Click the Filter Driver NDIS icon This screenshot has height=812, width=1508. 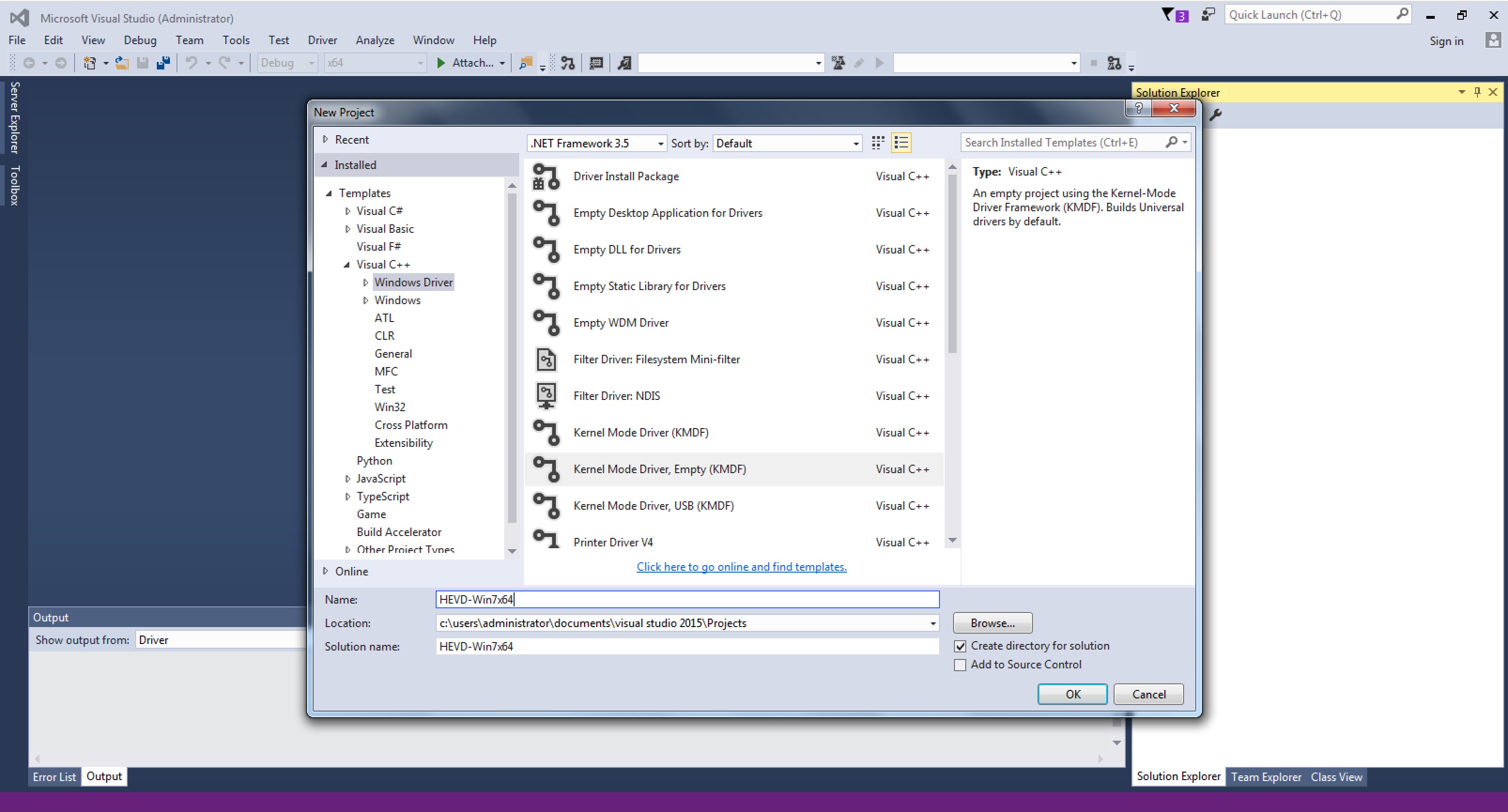pyautogui.click(x=546, y=396)
